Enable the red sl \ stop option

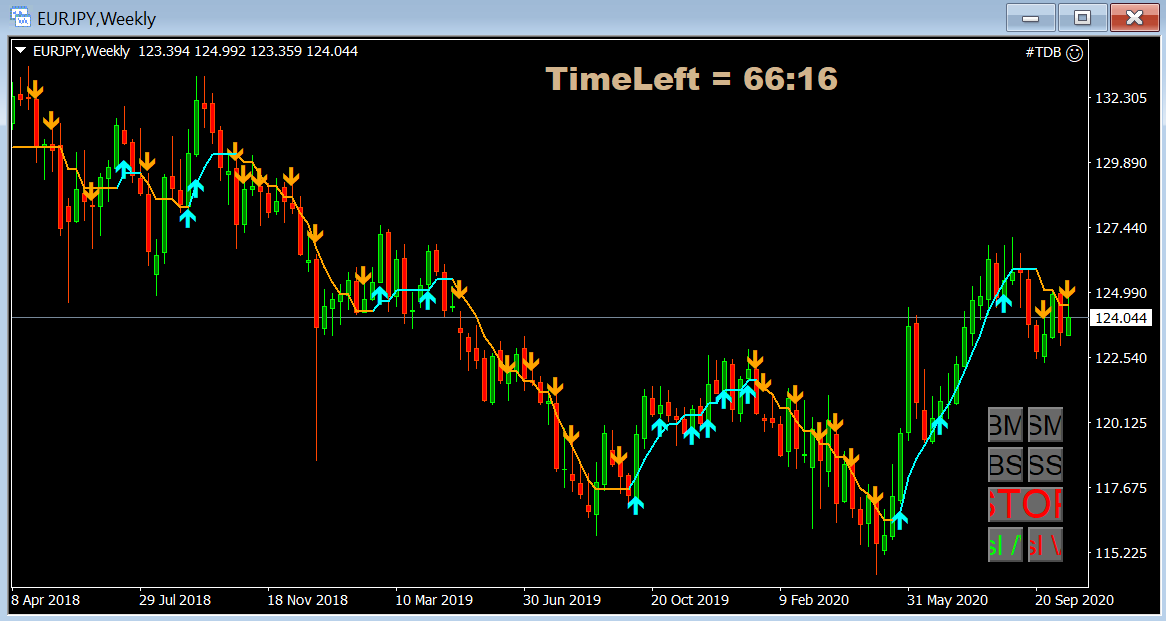pos(1045,546)
